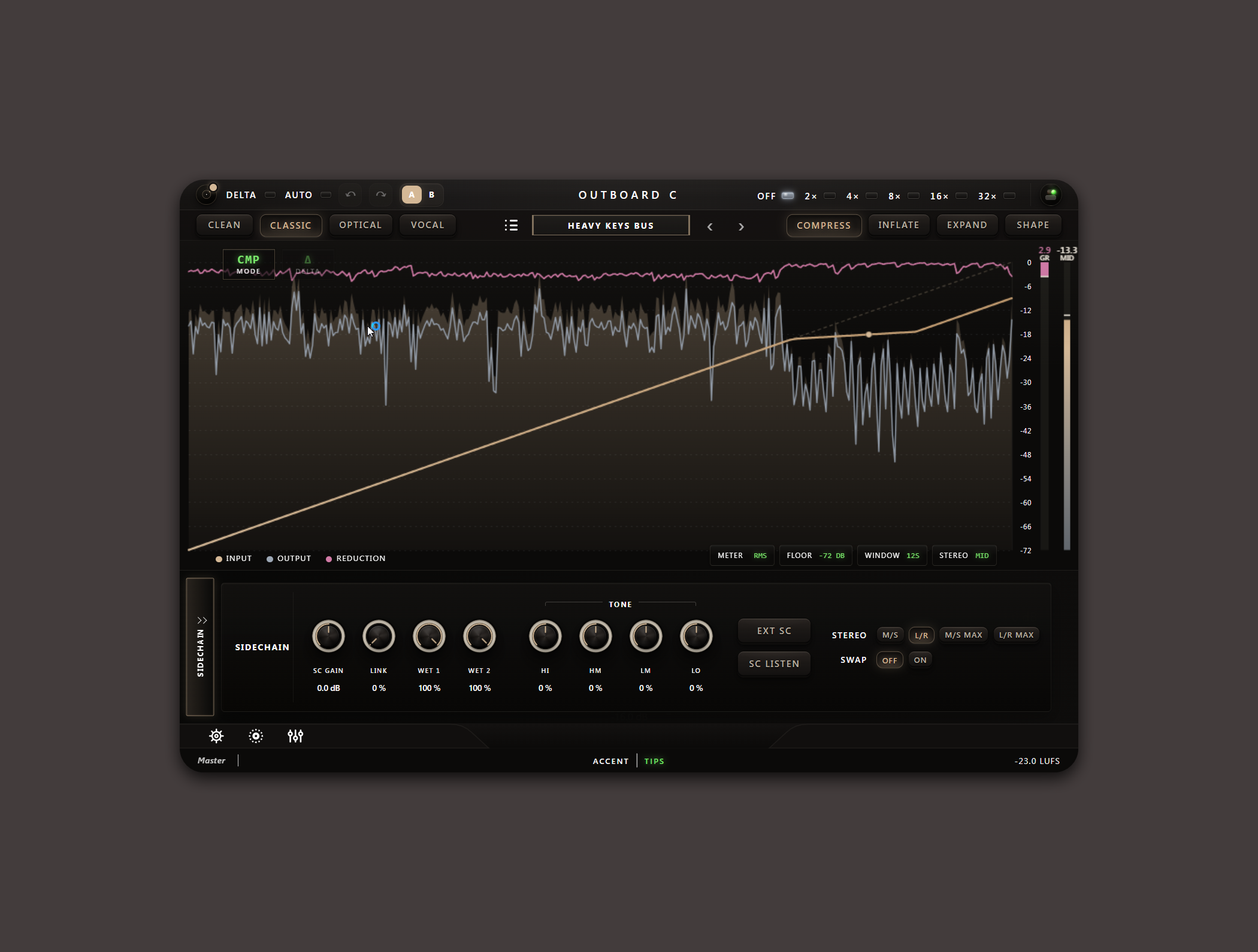This screenshot has width=1258, height=952.
Task: Open the WINDOW 12S dropdown
Action: [x=891, y=556]
